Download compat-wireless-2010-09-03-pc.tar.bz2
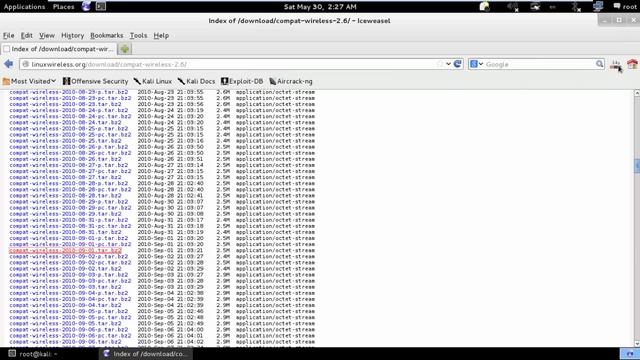The width and height of the screenshot is (640, 360). click(x=70, y=281)
